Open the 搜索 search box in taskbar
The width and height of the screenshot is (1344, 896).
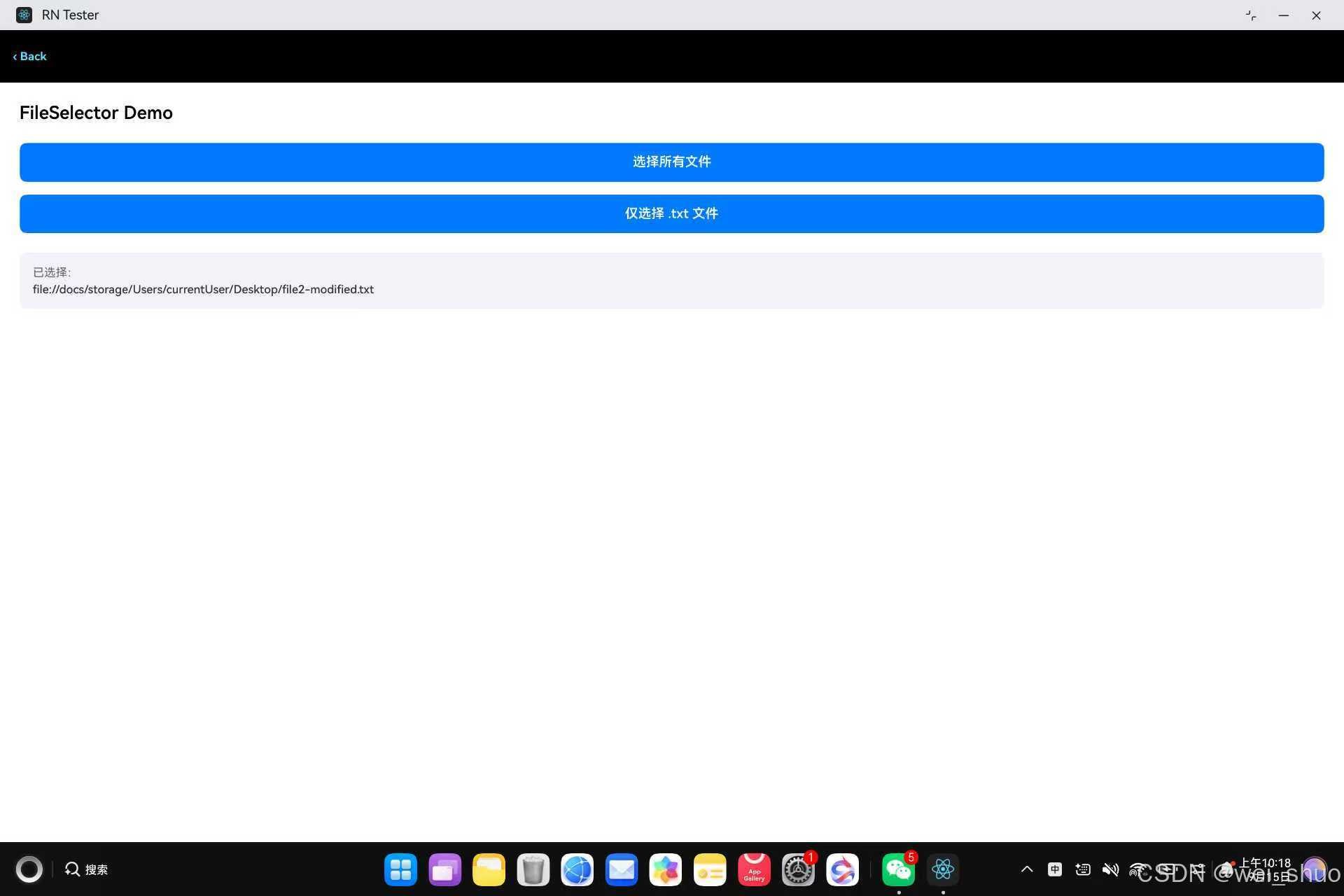tap(86, 869)
